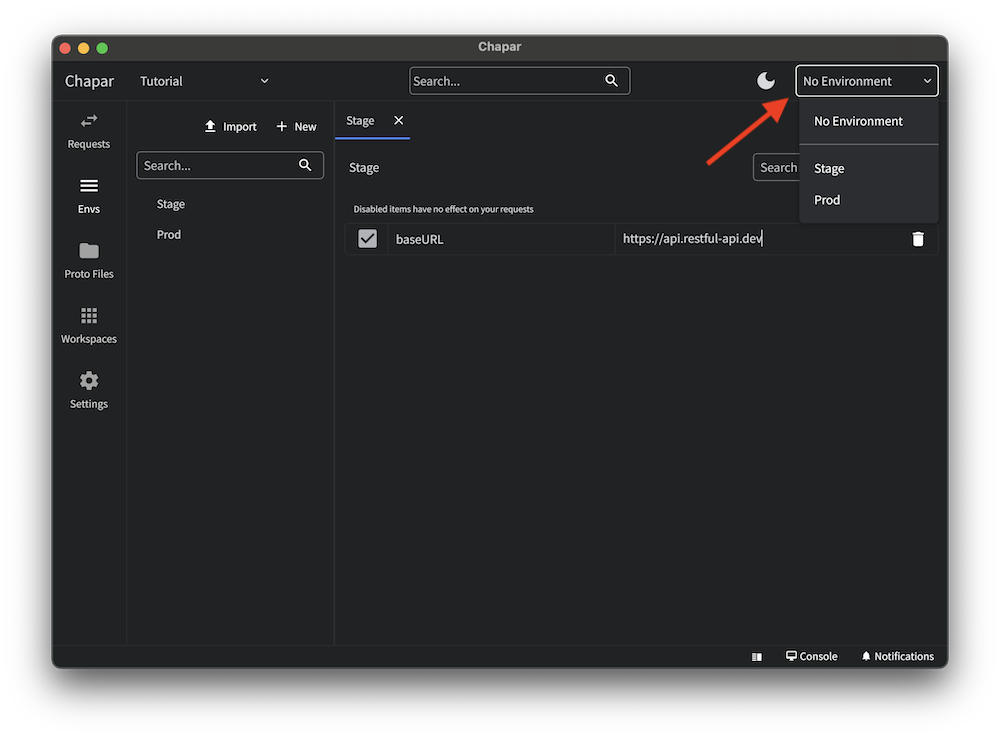Go to Proto Files section
The width and height of the screenshot is (1000, 737).
[x=89, y=260]
